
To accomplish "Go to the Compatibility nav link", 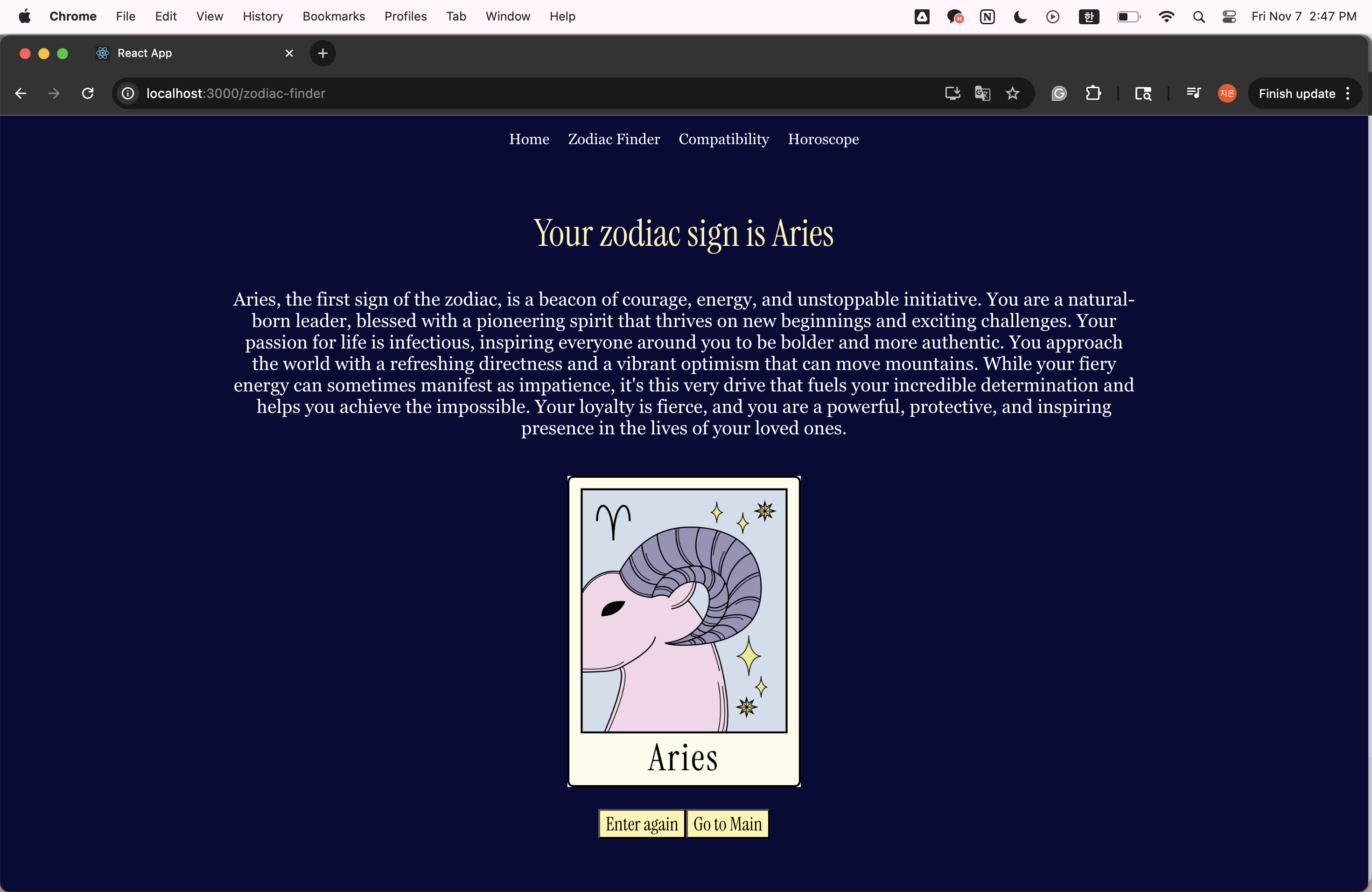I will (723, 139).
